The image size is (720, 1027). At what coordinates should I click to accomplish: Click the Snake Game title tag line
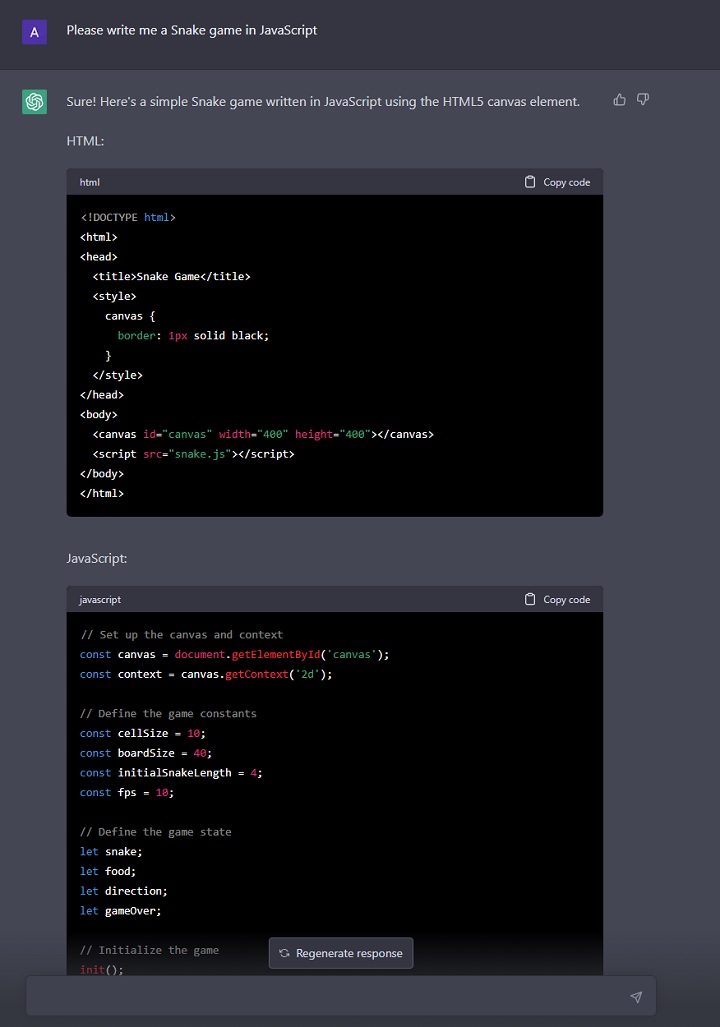pyautogui.click(x=171, y=276)
